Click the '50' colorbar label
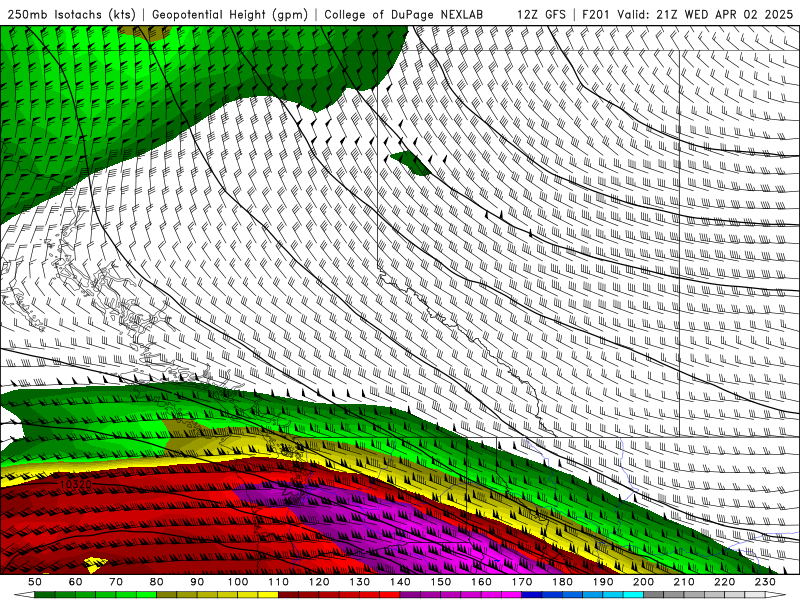The width and height of the screenshot is (800, 600). point(34,582)
